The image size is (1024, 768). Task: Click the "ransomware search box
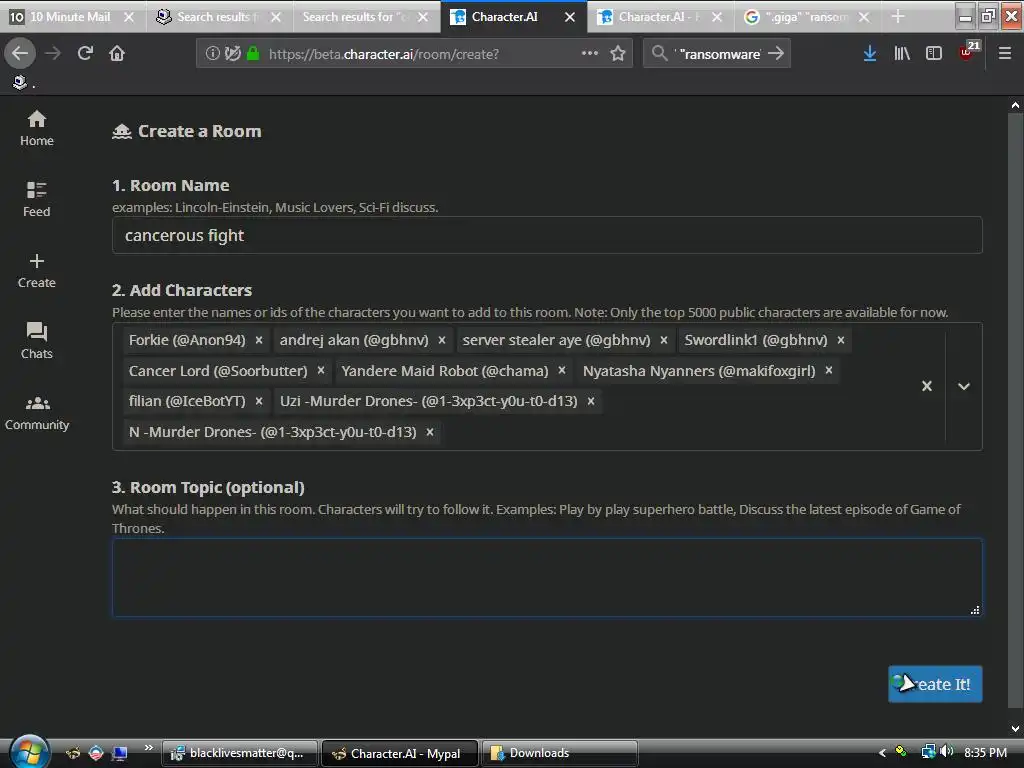click(x=717, y=54)
